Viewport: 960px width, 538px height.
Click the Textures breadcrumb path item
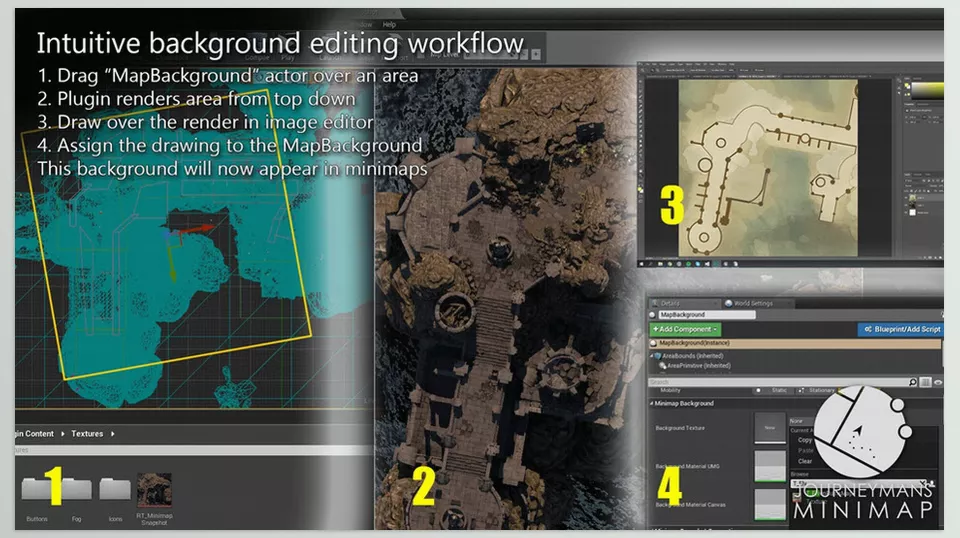point(85,434)
